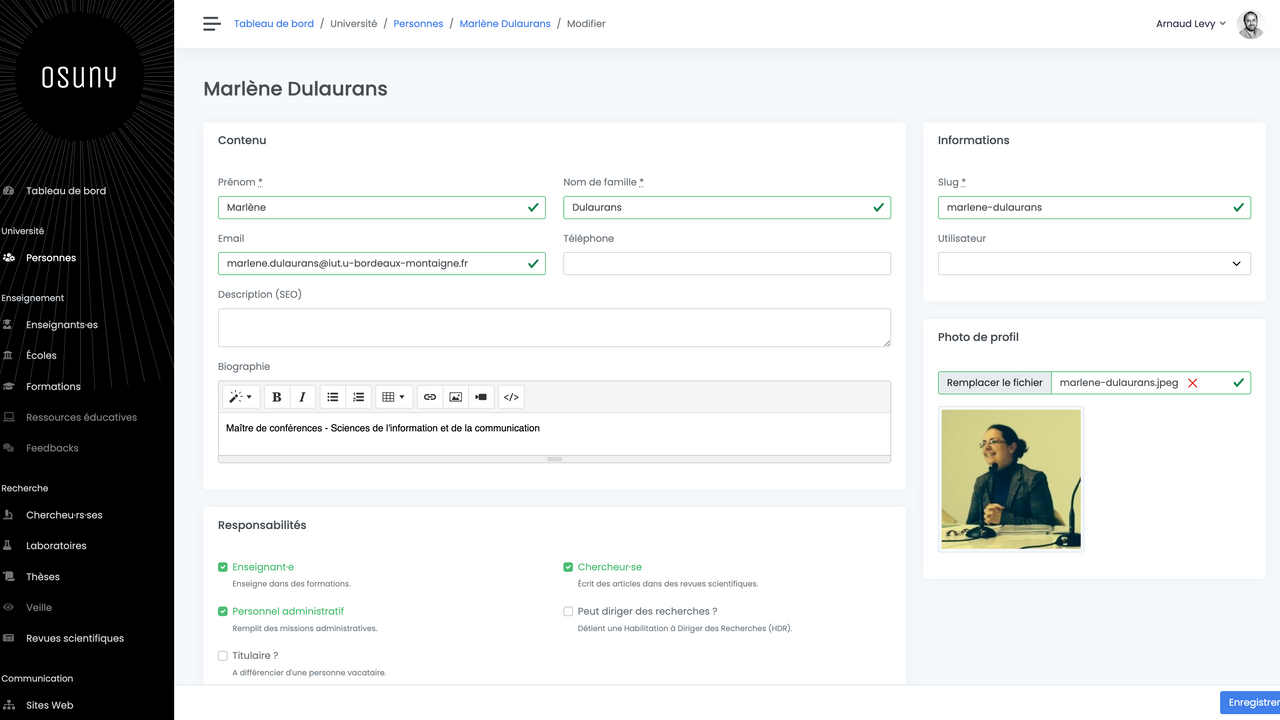Remove the marlene-dulaurans.jpeg file with red X
This screenshot has width=1280, height=720.
point(1192,383)
